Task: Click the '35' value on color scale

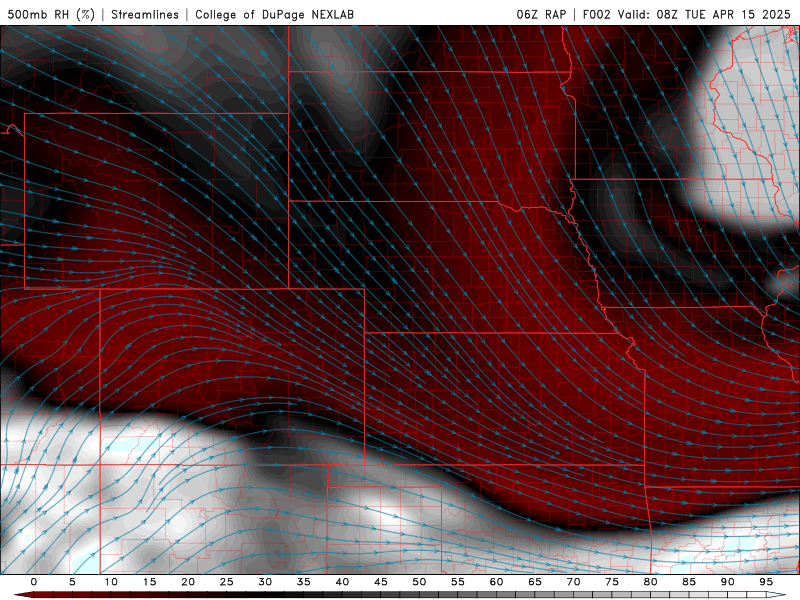Action: click(304, 582)
